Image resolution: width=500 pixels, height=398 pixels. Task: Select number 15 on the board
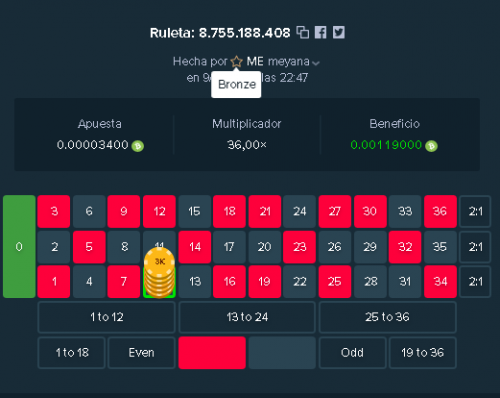(x=195, y=211)
